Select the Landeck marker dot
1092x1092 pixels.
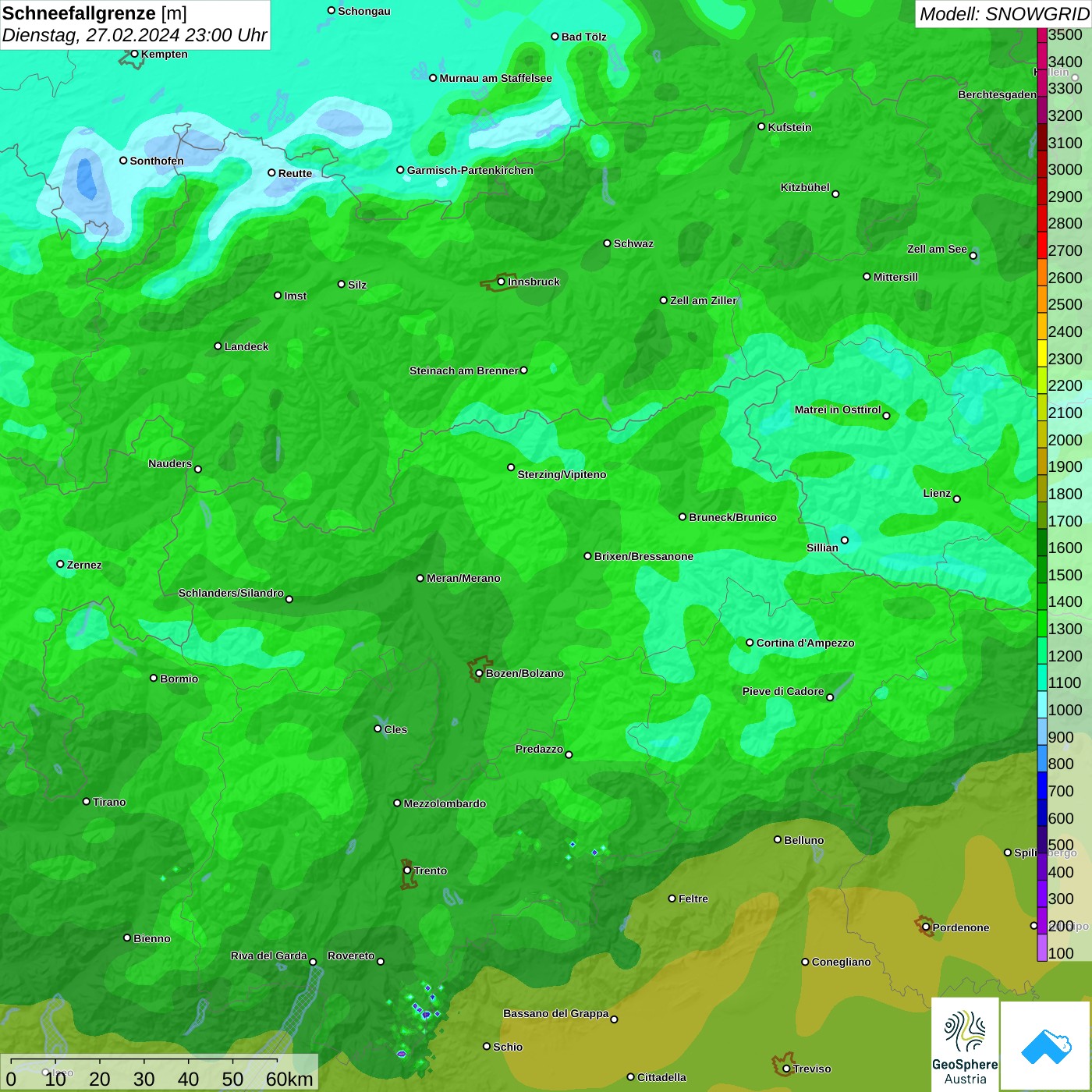coord(218,346)
